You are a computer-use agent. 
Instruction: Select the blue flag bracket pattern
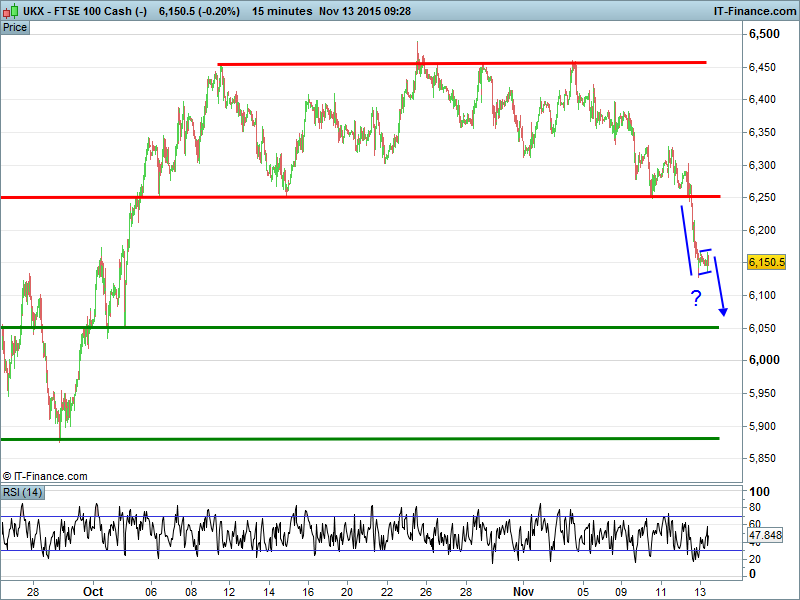pyautogui.click(x=705, y=260)
